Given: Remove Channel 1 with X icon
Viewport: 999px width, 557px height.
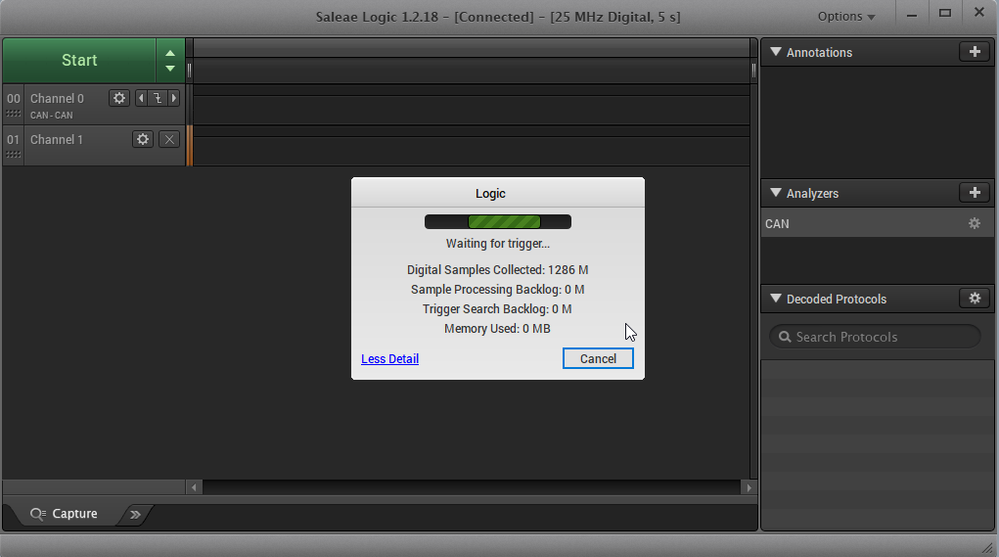Looking at the screenshot, I should click(x=169, y=139).
